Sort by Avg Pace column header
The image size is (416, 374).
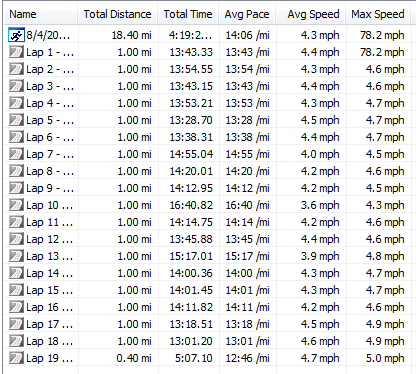[x=247, y=14]
